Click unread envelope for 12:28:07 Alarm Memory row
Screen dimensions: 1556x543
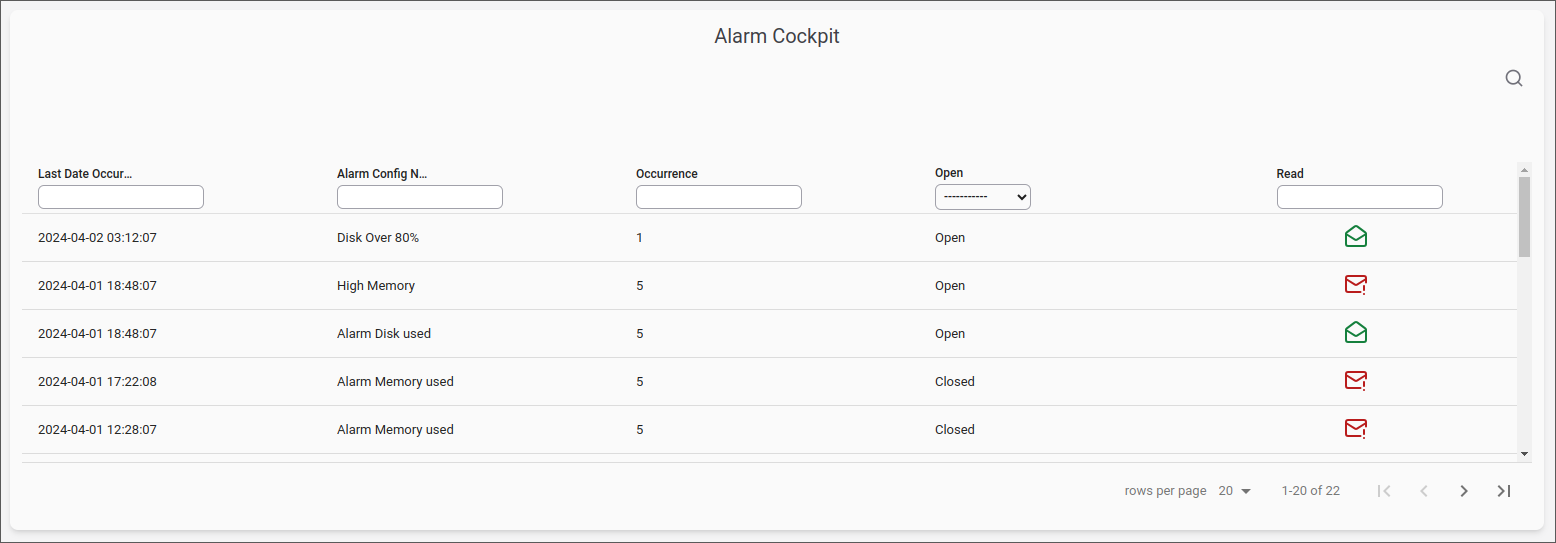click(1356, 429)
